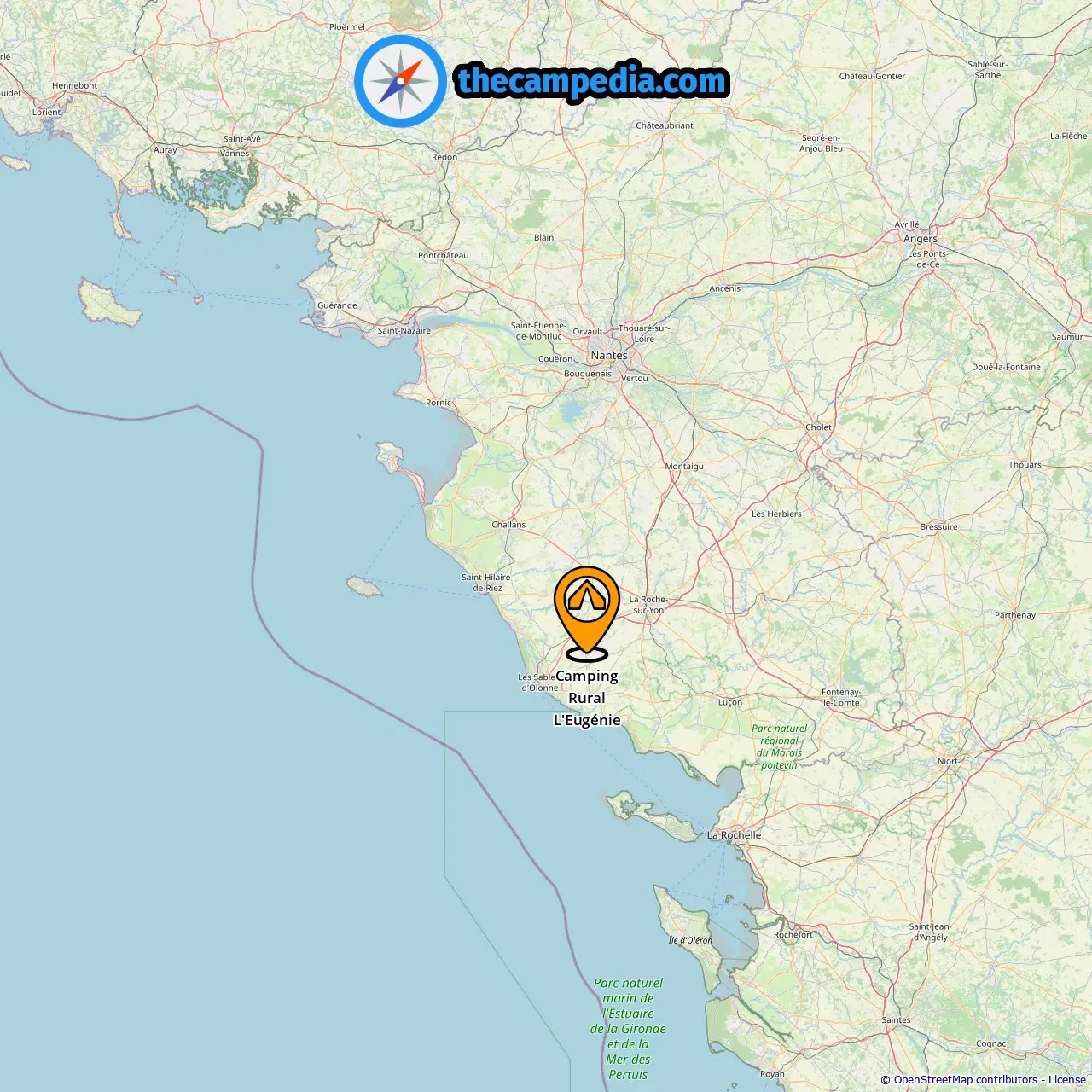This screenshot has height=1092, width=1092.
Task: Click the Challans town label
Action: tap(508, 525)
